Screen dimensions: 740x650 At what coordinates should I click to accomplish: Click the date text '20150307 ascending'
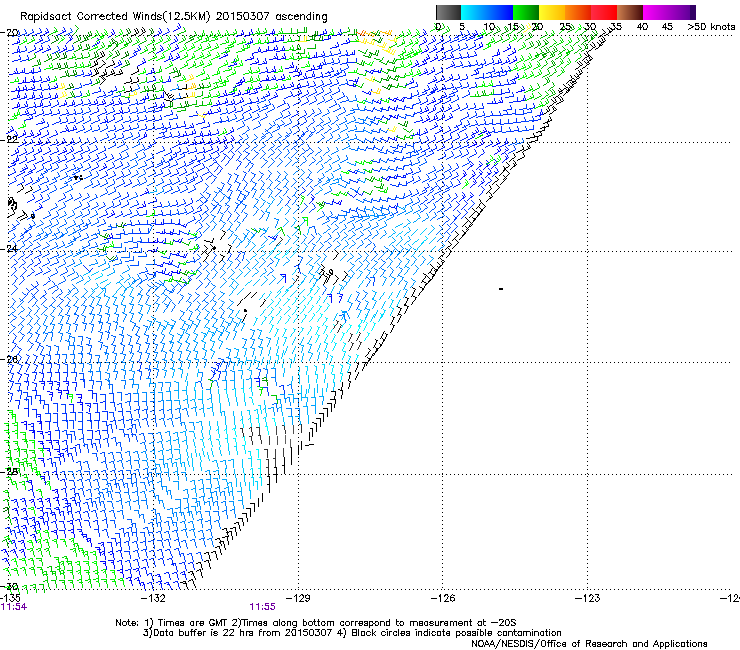272,17
